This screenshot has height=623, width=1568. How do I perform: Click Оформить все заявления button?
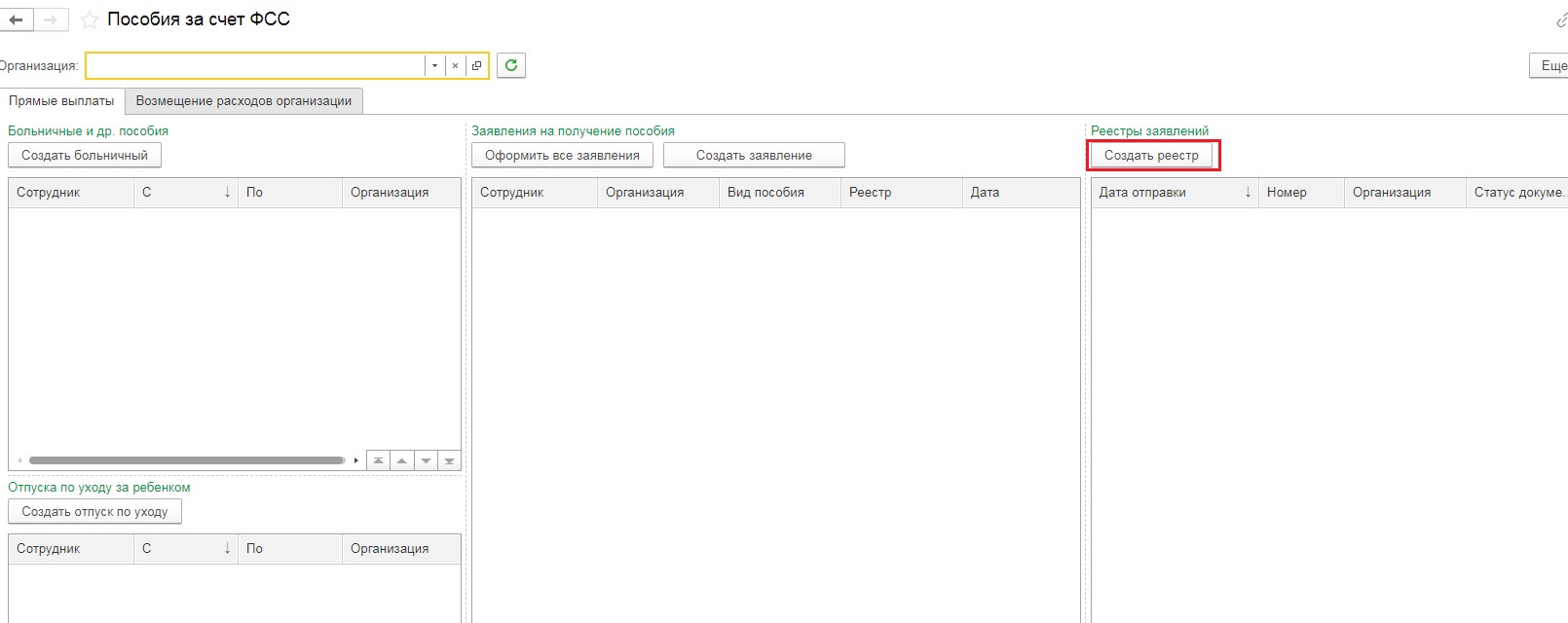point(562,155)
